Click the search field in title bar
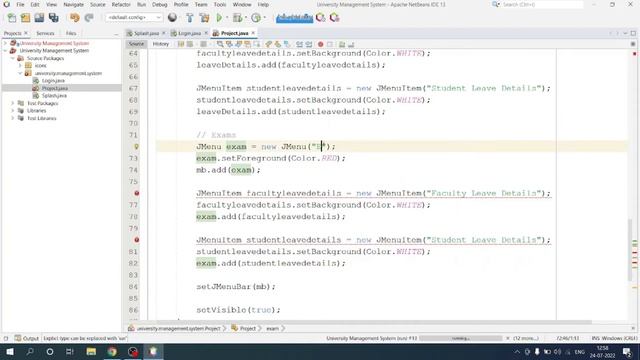 (x=542, y=4)
